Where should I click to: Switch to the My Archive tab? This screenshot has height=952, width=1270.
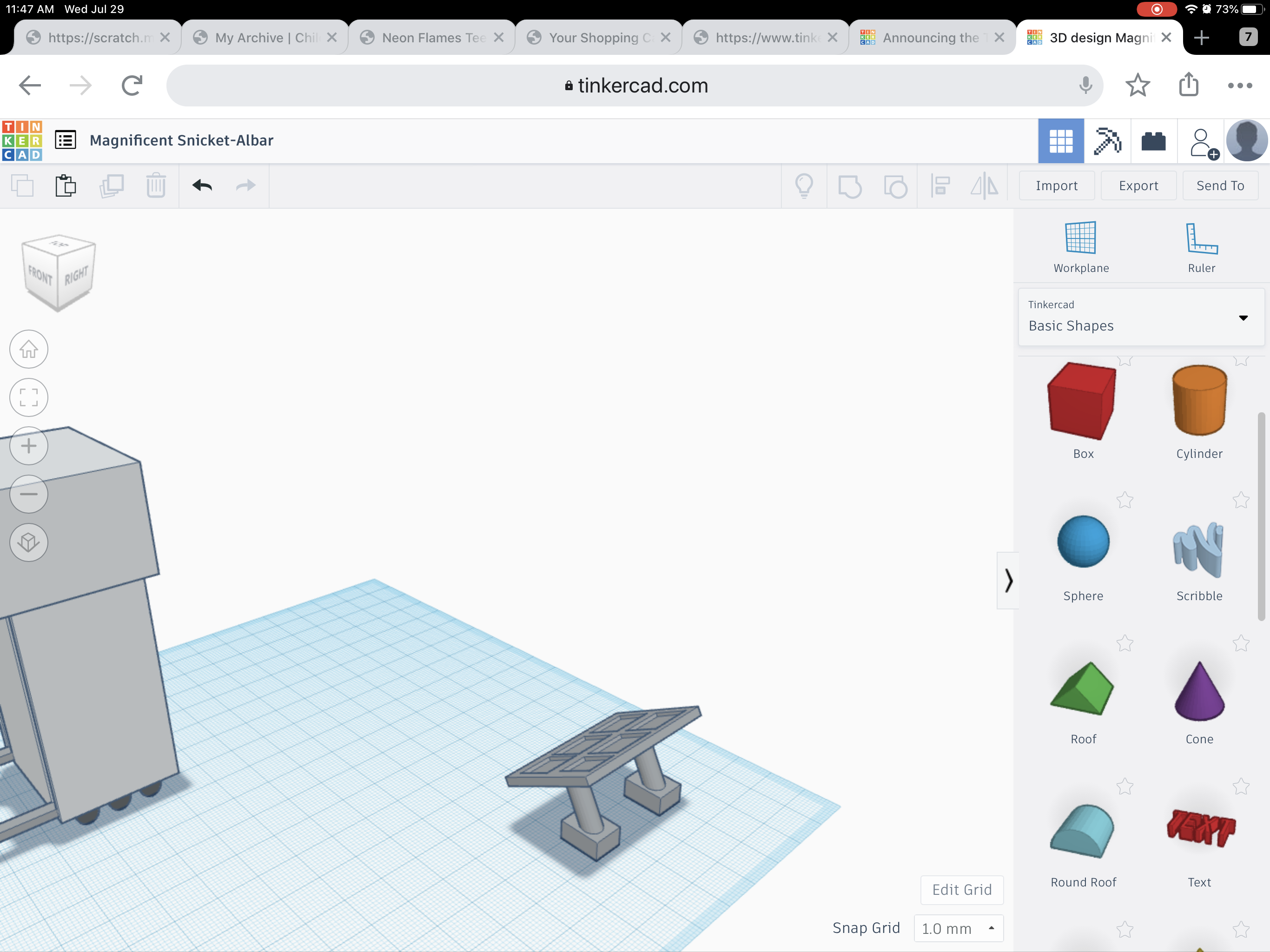pos(264,38)
